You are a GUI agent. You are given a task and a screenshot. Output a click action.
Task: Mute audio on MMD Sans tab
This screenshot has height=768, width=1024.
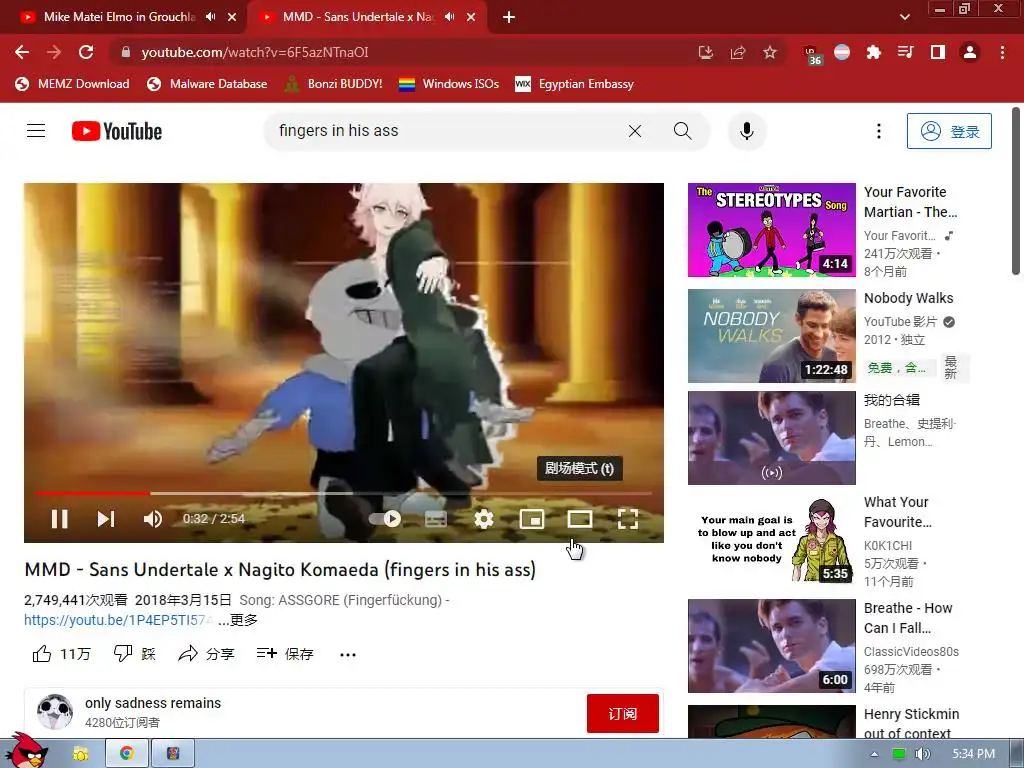tap(449, 17)
